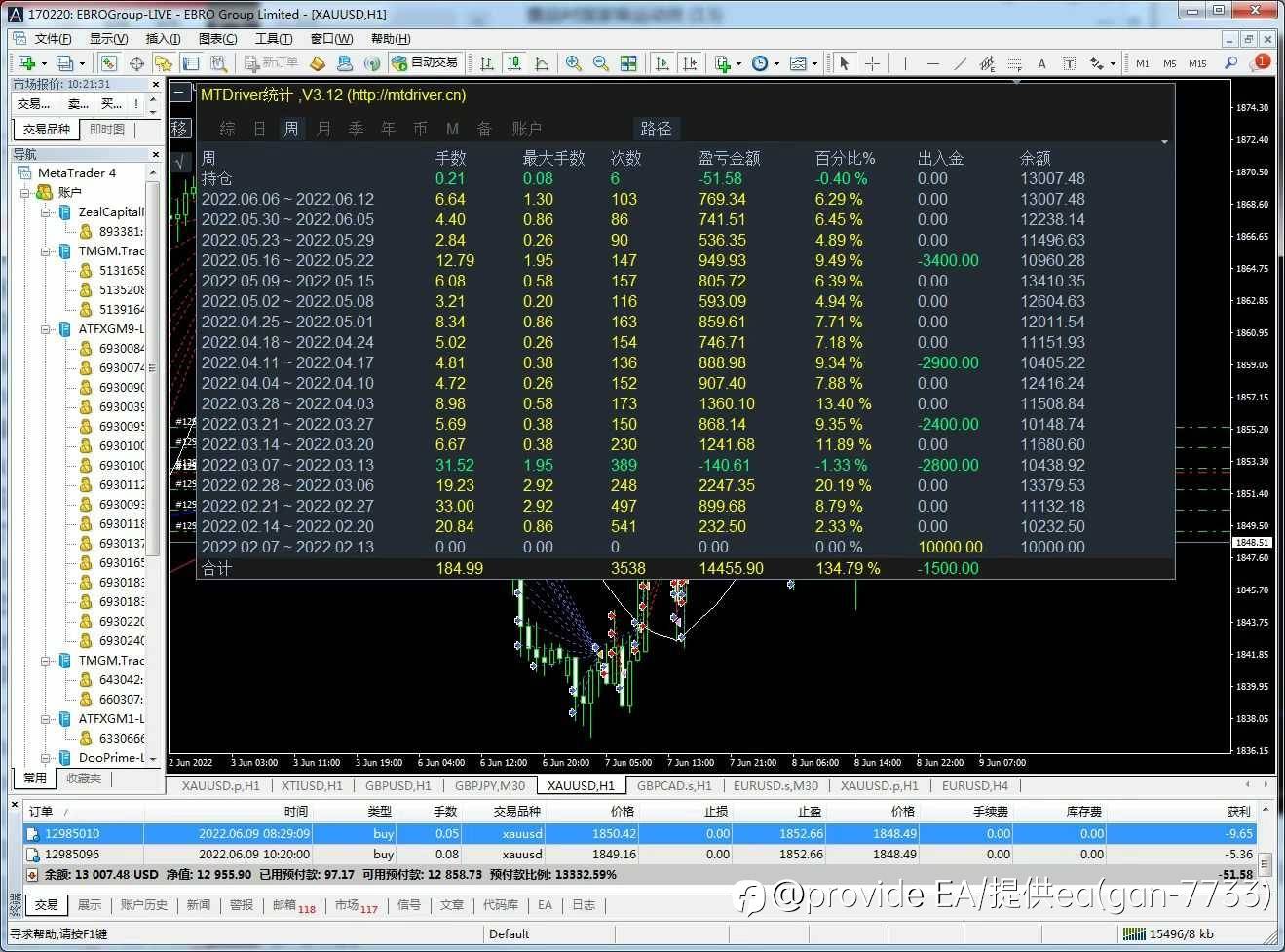1285x952 pixels.
Task: Click the 路径 button in MTDriver panel
Action: coord(656,129)
